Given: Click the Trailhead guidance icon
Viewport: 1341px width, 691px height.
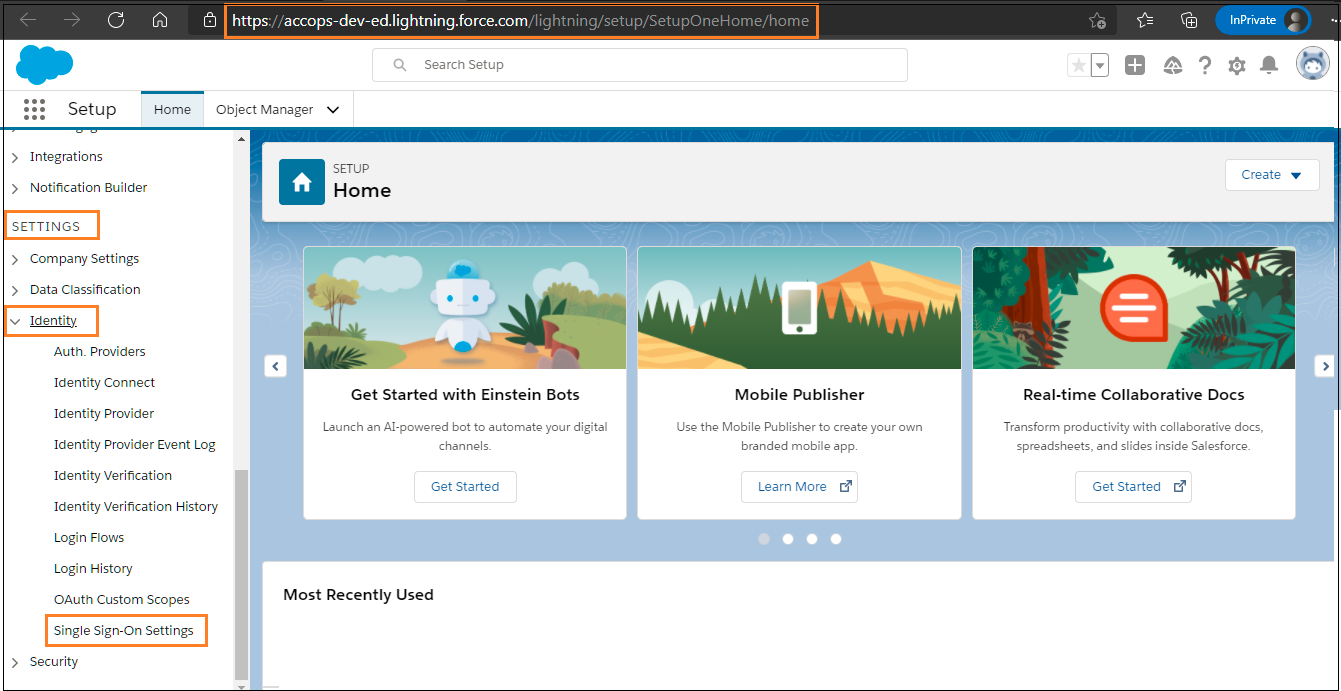Looking at the screenshot, I should point(1174,65).
